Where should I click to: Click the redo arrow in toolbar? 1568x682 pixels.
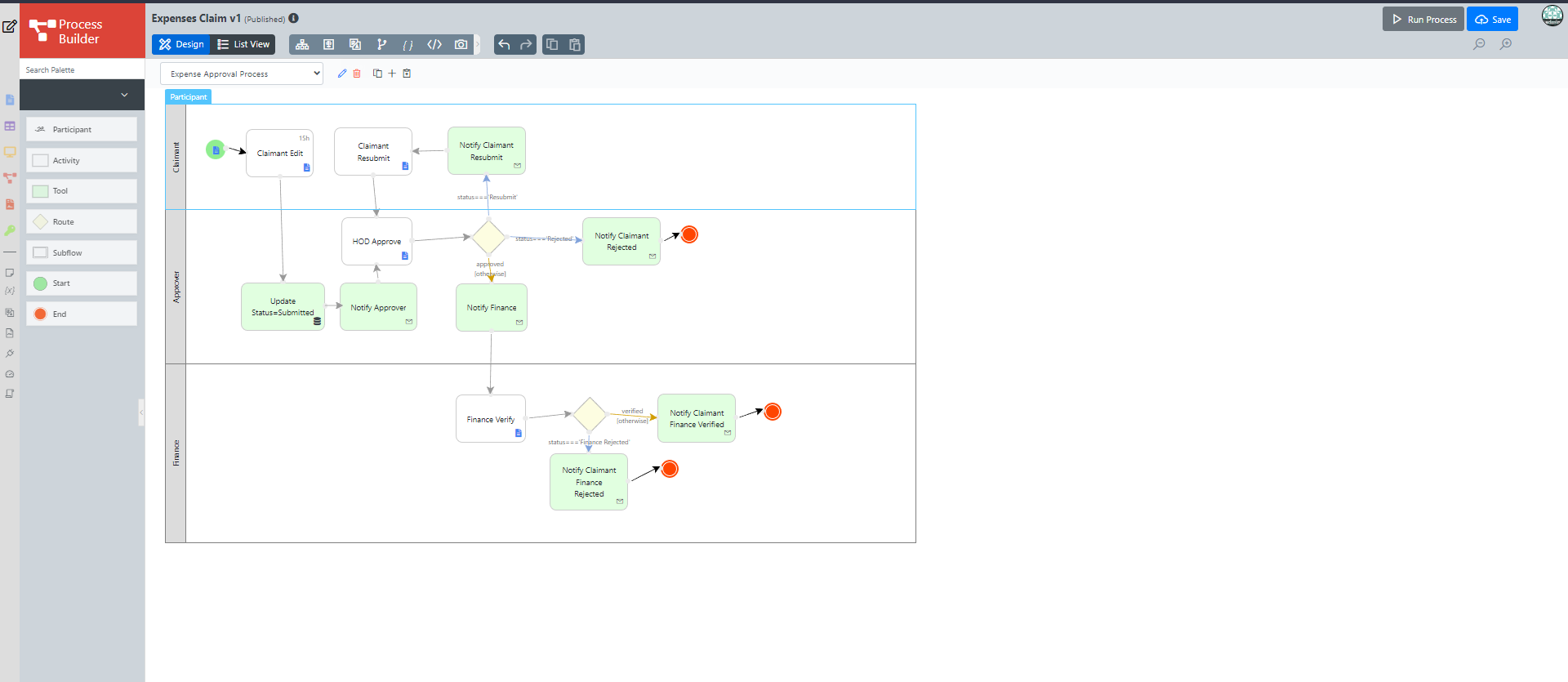click(526, 45)
